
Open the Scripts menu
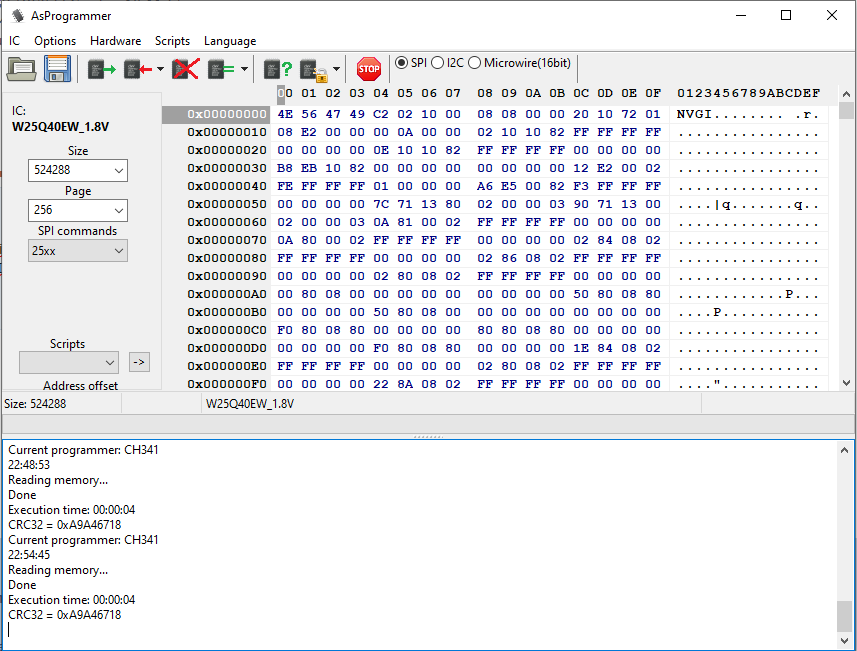(x=172, y=41)
